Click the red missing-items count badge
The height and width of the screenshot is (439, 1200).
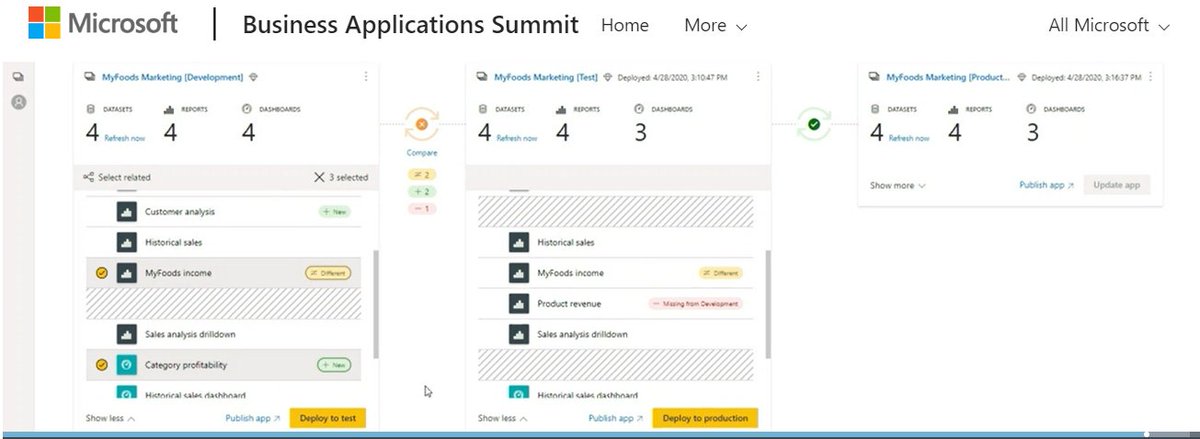421,208
